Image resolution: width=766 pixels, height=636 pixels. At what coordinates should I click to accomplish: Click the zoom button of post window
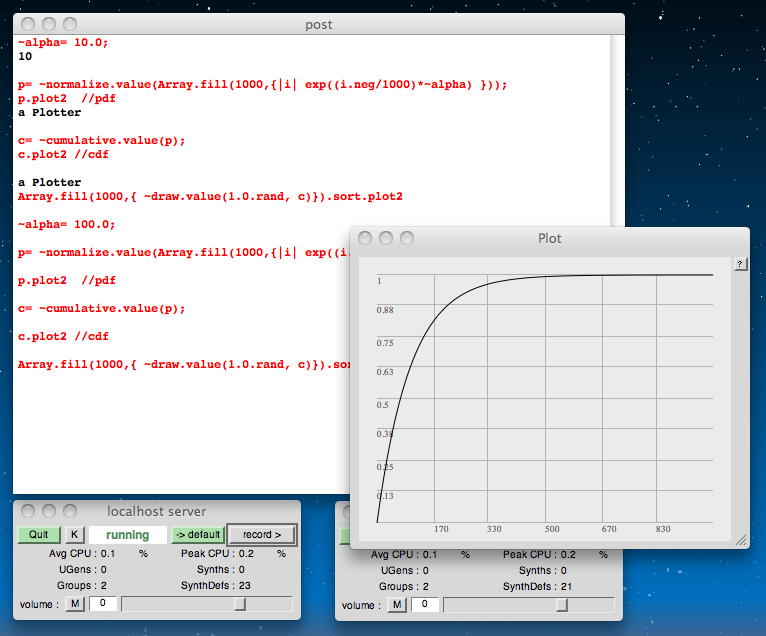click(x=70, y=24)
